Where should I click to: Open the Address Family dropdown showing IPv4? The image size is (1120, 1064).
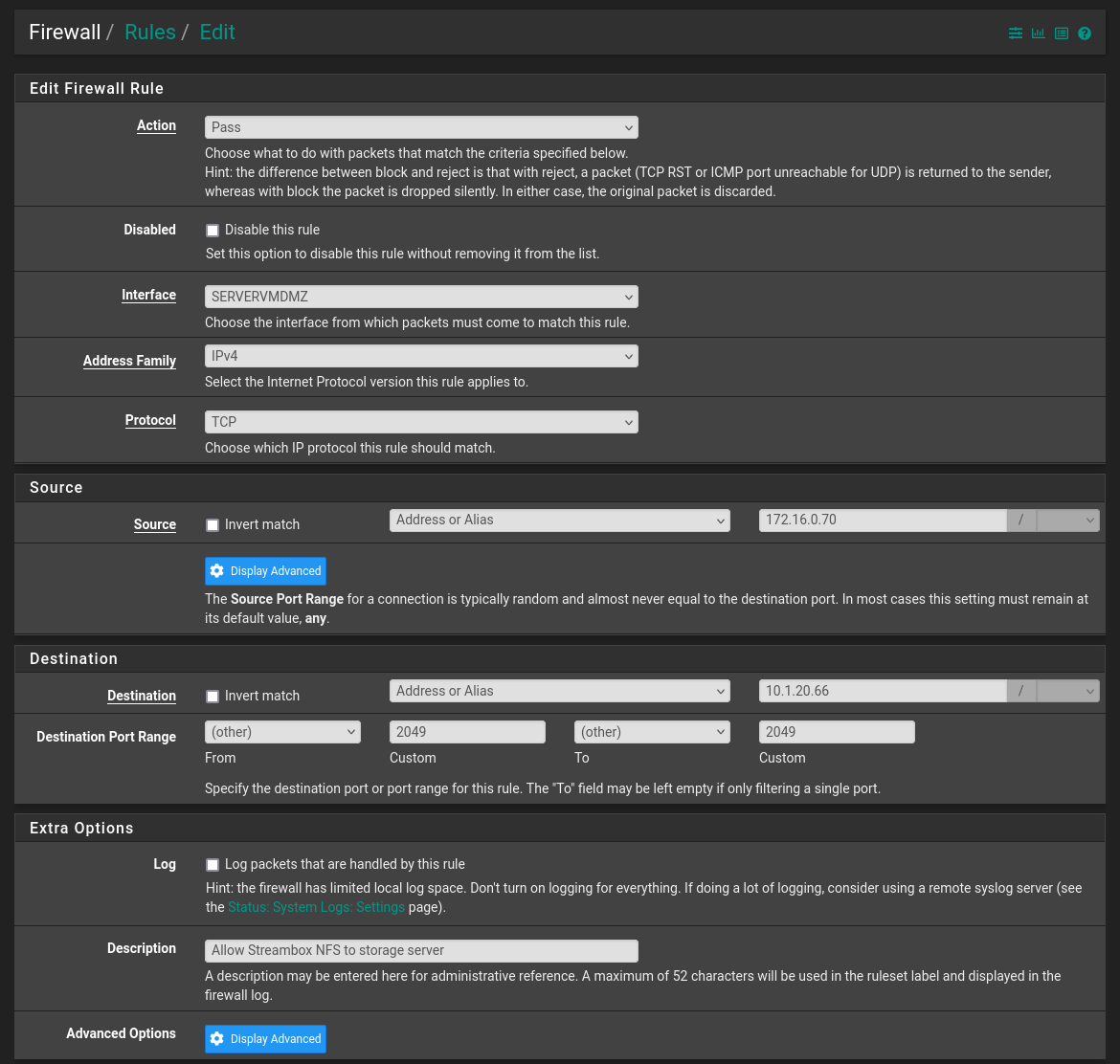(x=421, y=356)
